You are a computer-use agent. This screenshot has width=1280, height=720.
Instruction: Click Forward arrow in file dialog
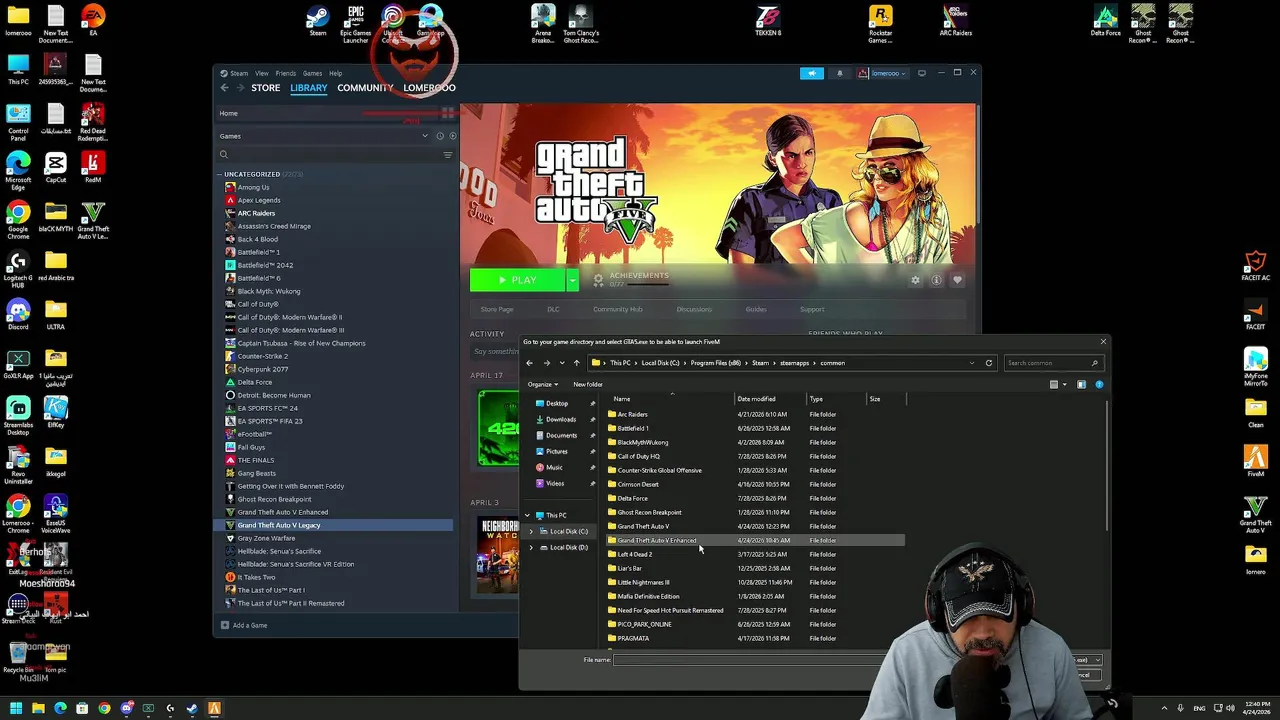[546, 363]
